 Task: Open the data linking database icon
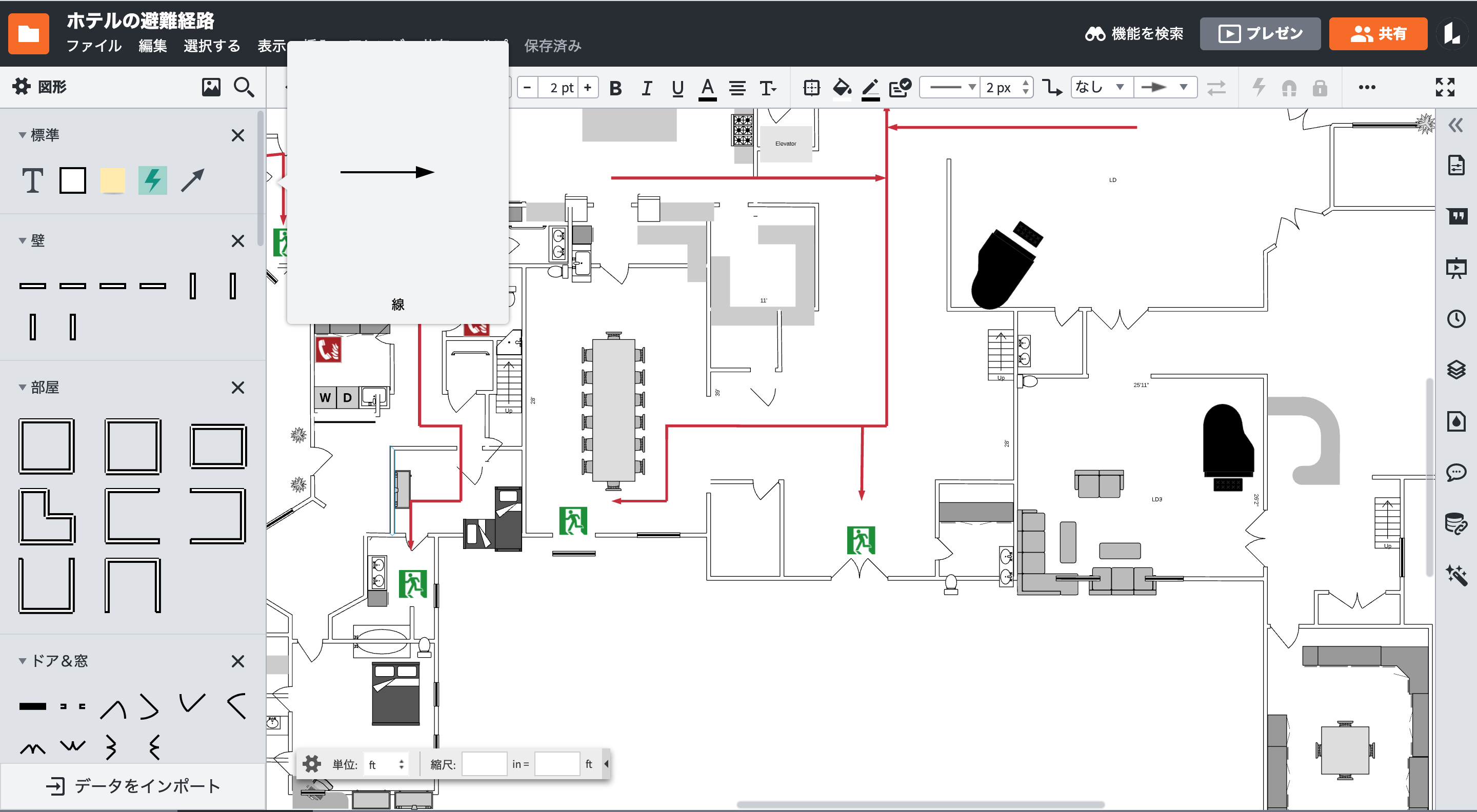tap(1456, 523)
